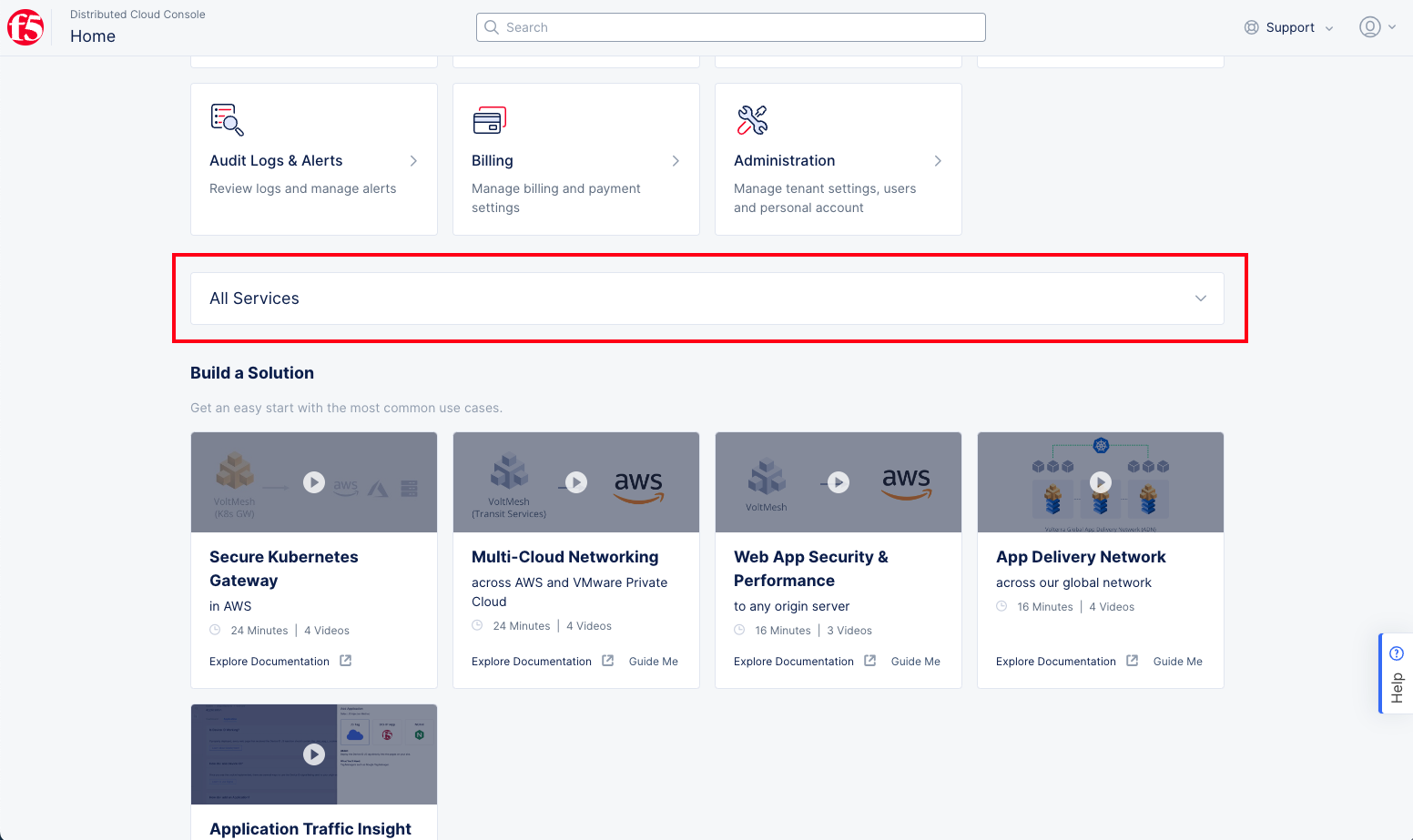Screen dimensions: 1413x840
Task: Expand the account menu chevron
Action: click(x=1393, y=26)
